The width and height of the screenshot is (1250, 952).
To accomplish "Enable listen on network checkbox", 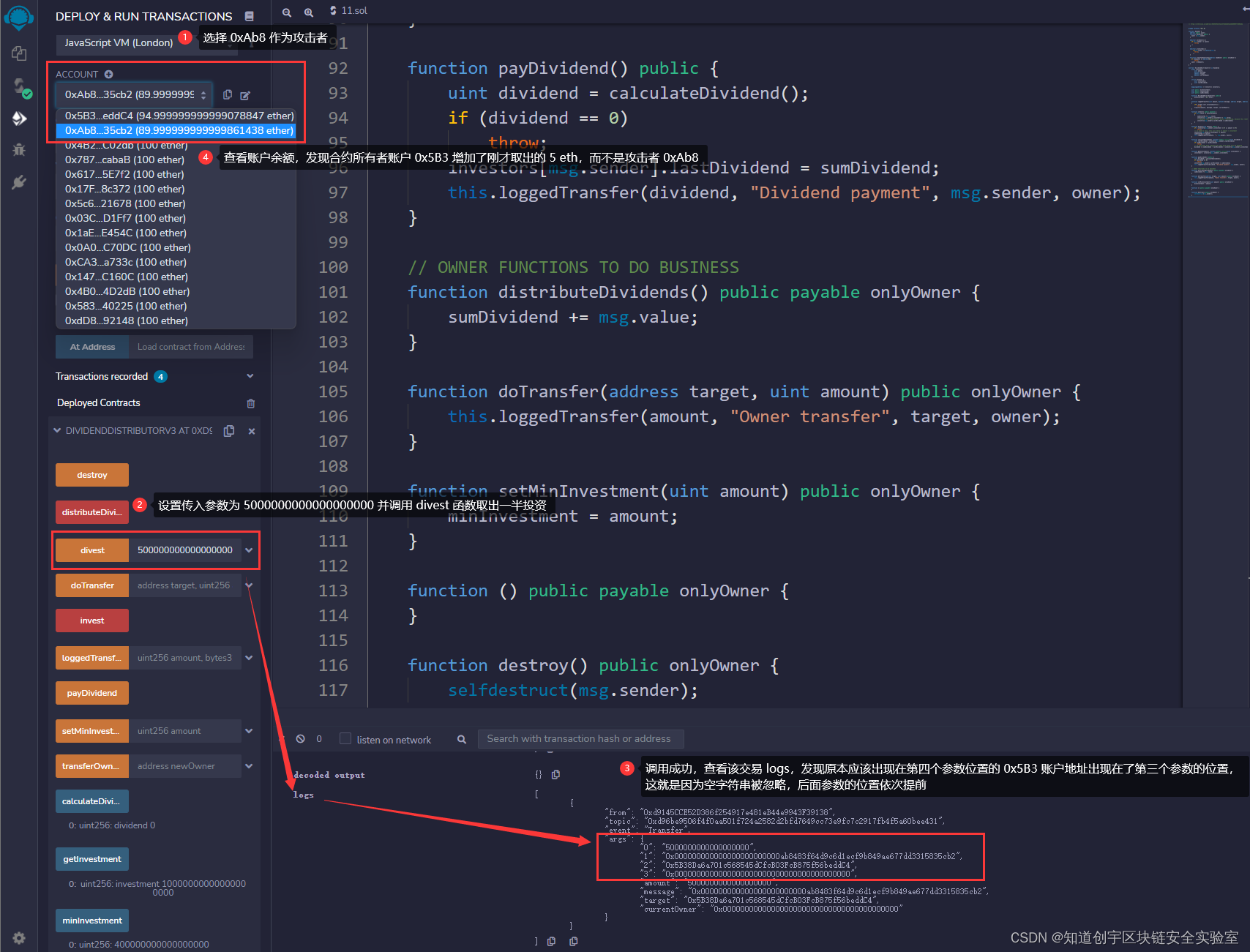I will pyautogui.click(x=345, y=739).
